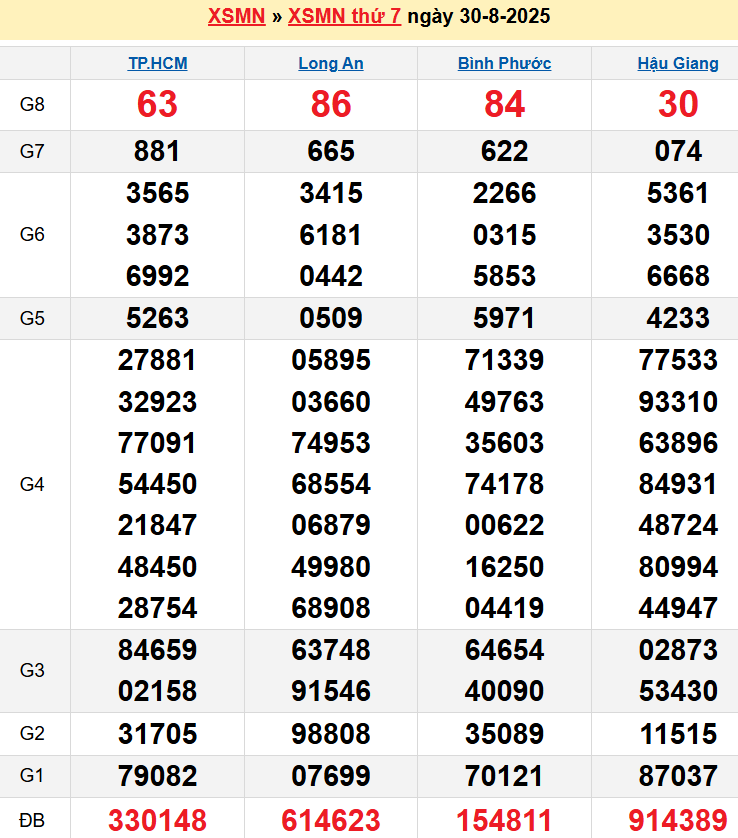This screenshot has height=838, width=738.
Task: Click G4 number 77091
Action: coord(157,443)
